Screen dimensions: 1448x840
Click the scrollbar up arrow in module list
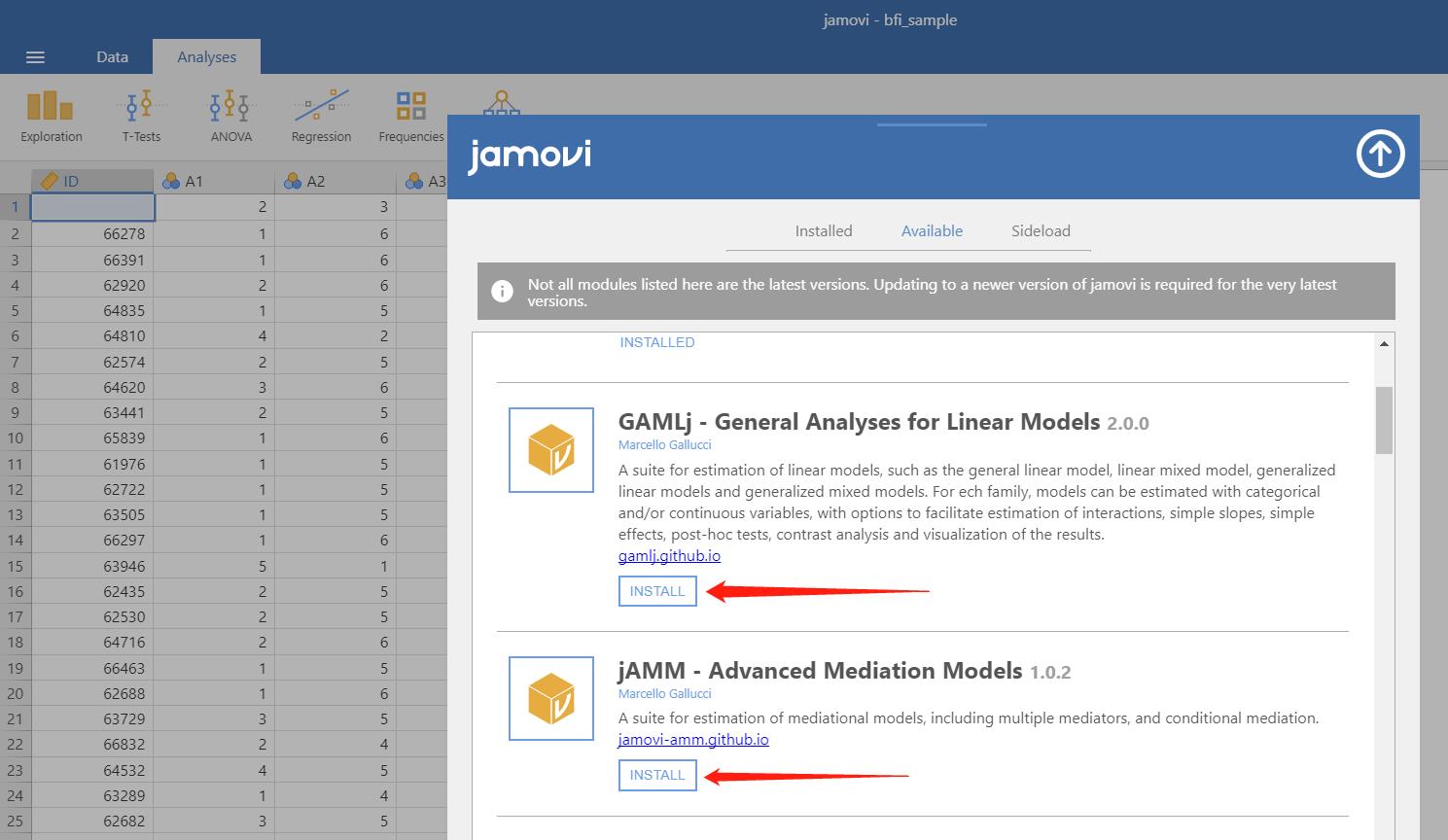click(1384, 343)
